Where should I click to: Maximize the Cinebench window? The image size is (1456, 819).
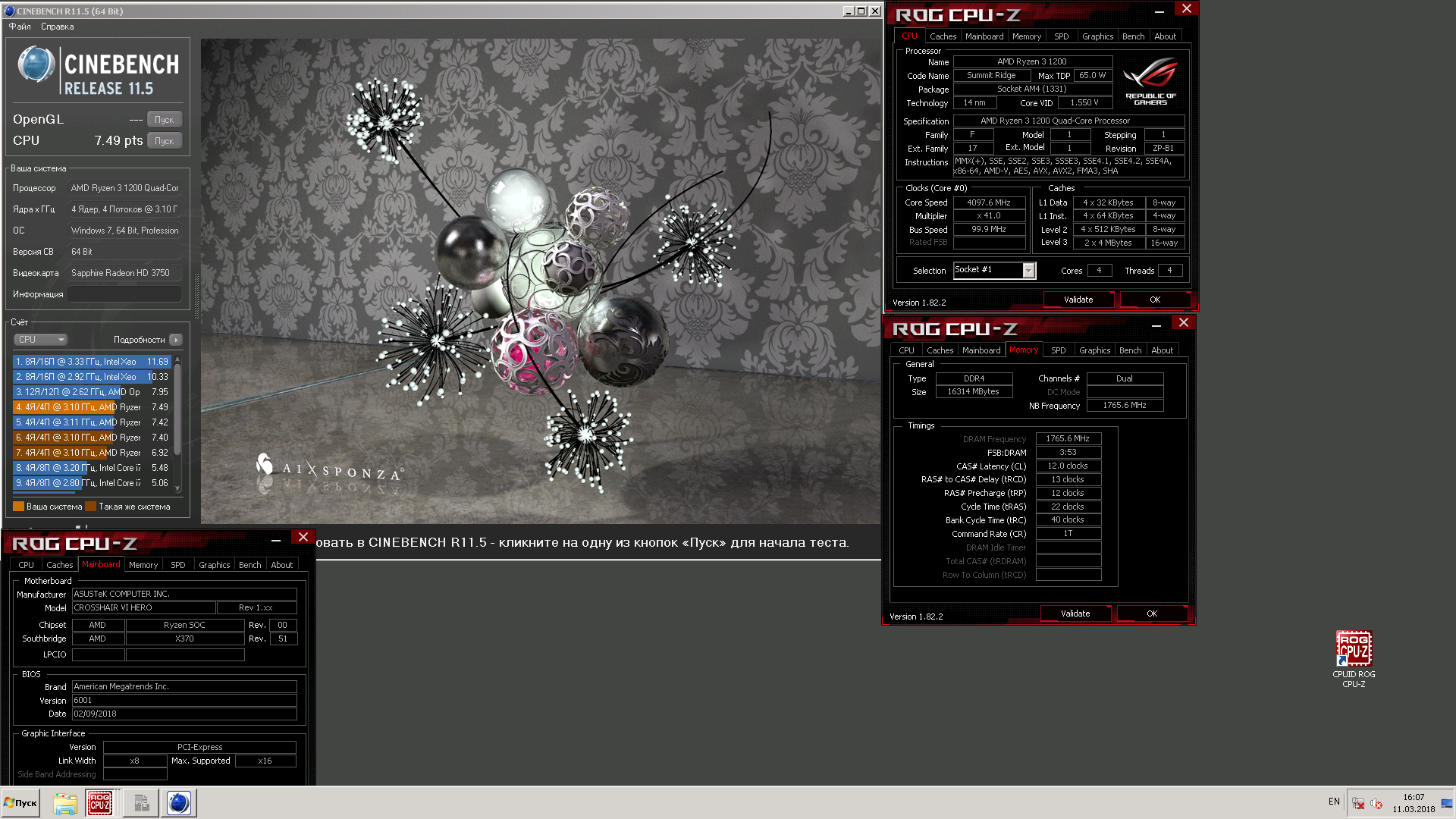(861, 11)
